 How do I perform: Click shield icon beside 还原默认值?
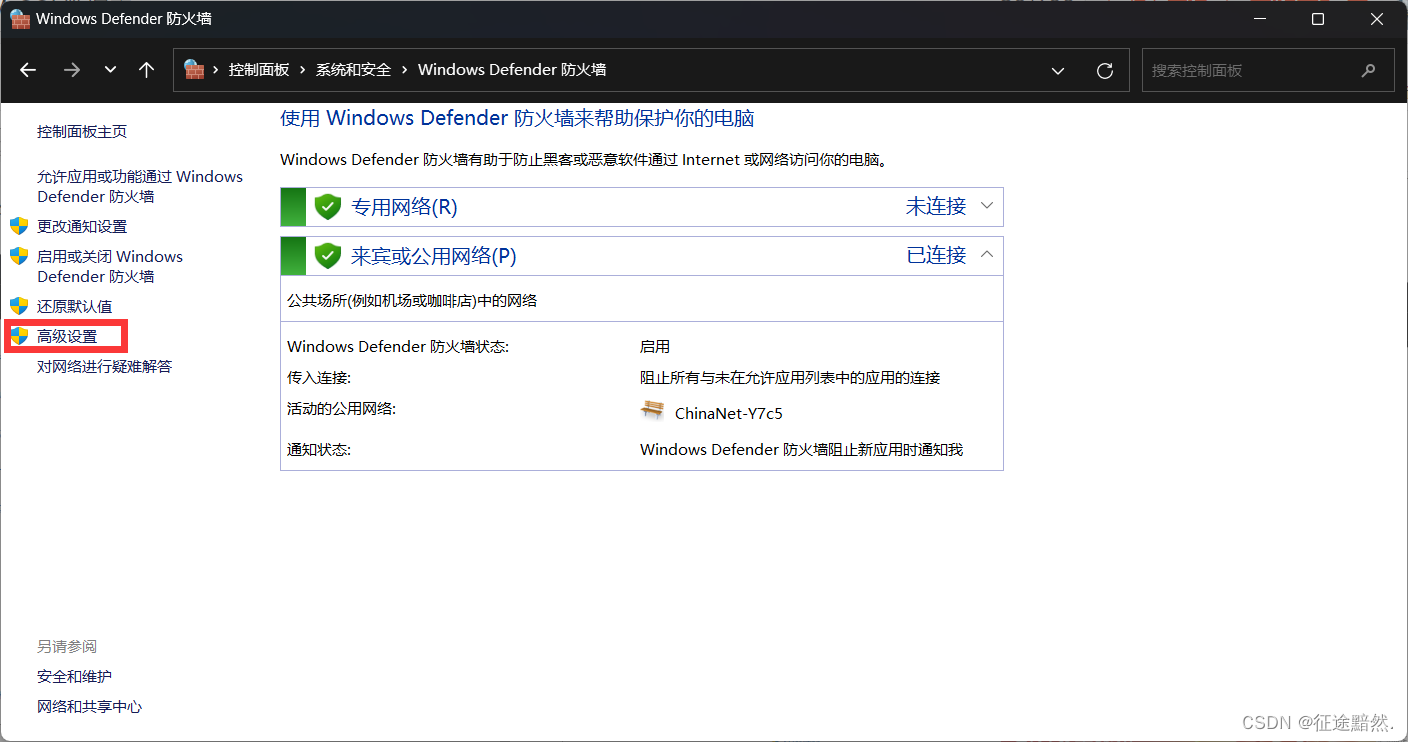[19, 306]
